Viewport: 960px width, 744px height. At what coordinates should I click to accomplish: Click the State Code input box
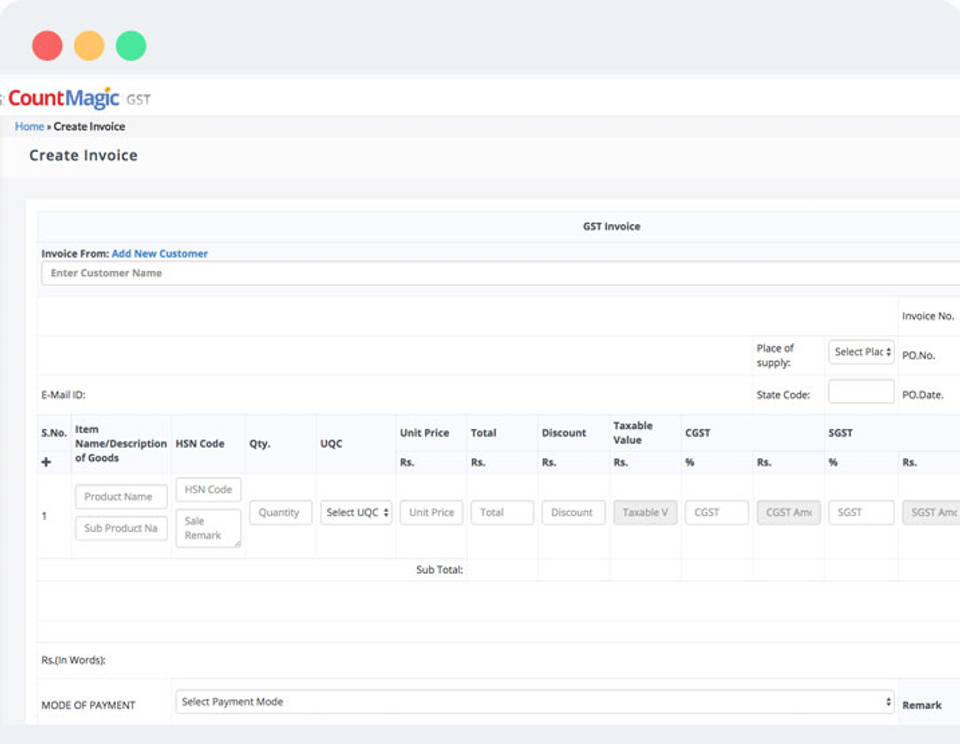point(861,392)
